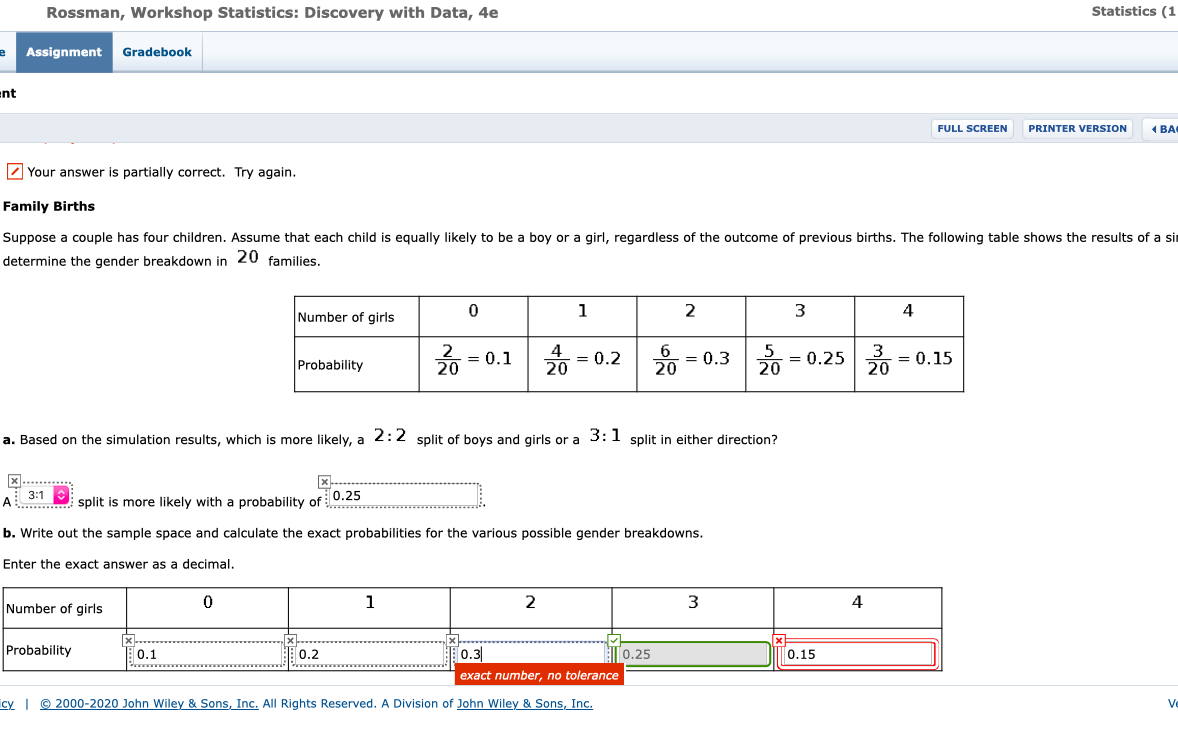Click the FULL SCREEN button
Screen dimensions: 1178x735
pyautogui.click(x=971, y=128)
